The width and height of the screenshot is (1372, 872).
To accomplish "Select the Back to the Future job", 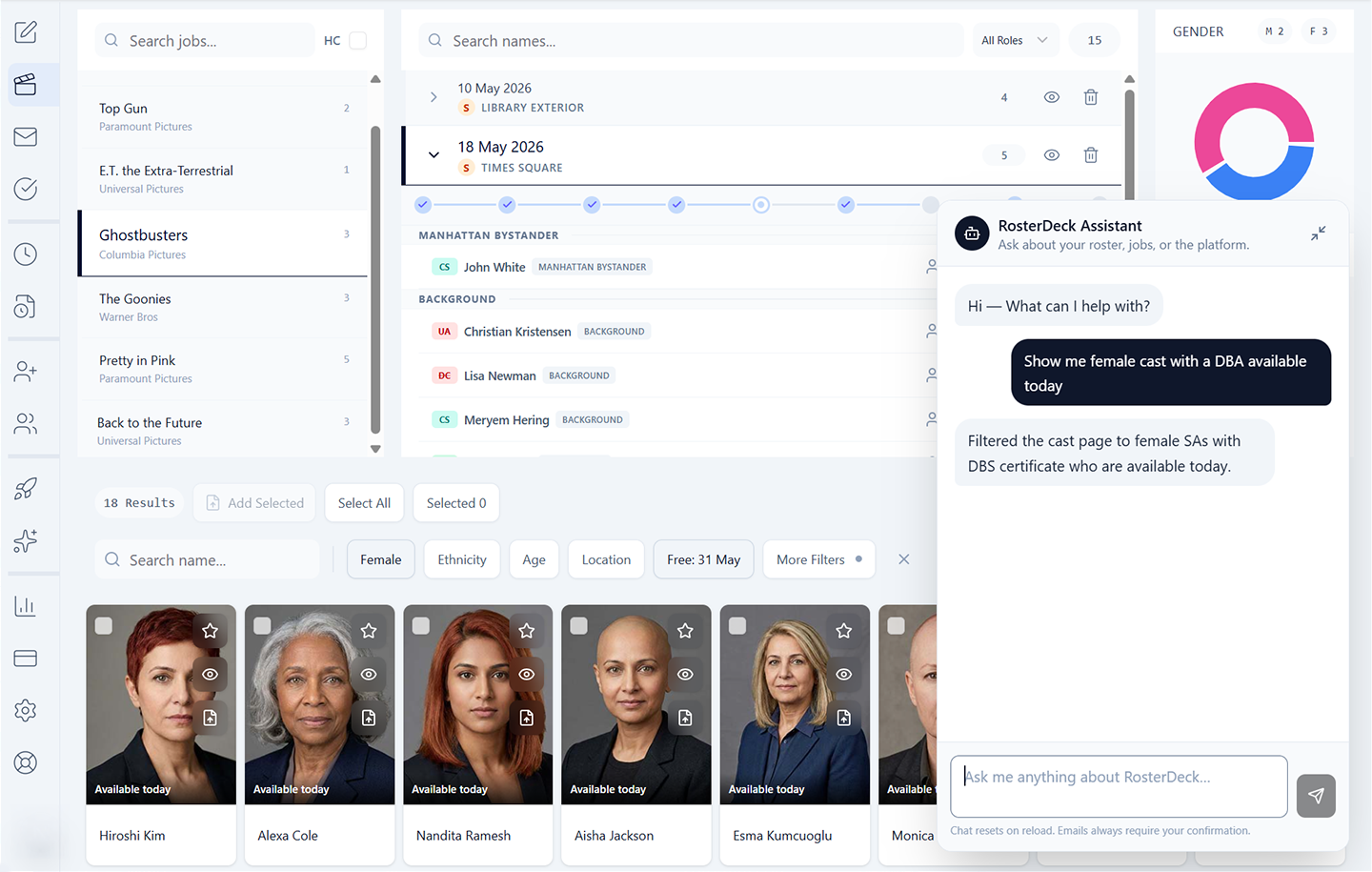I will (x=224, y=431).
